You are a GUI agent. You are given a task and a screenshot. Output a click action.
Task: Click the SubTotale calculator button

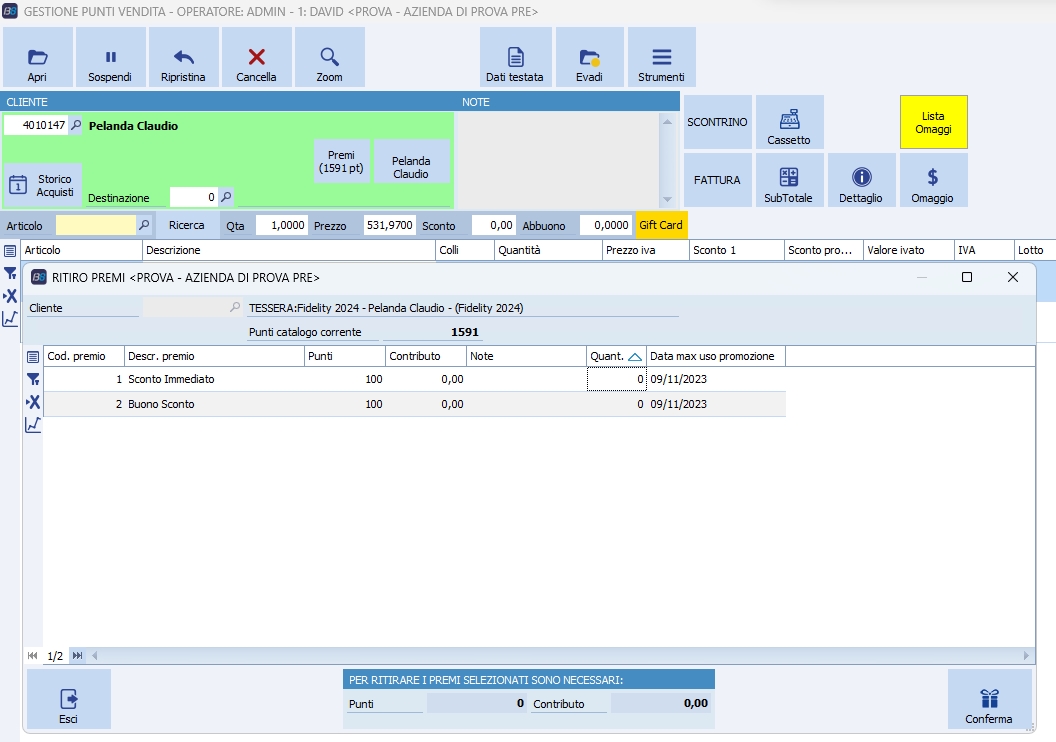pos(789,181)
